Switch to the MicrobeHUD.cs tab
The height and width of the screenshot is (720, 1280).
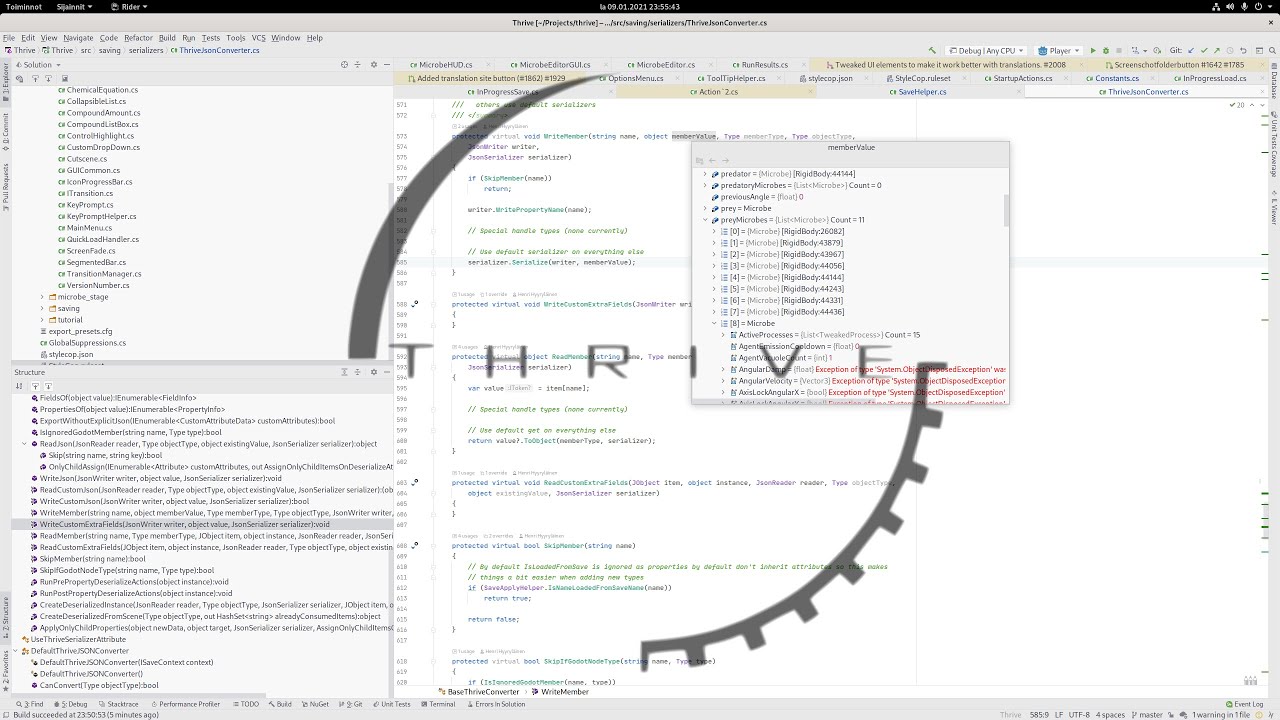click(x=445, y=65)
